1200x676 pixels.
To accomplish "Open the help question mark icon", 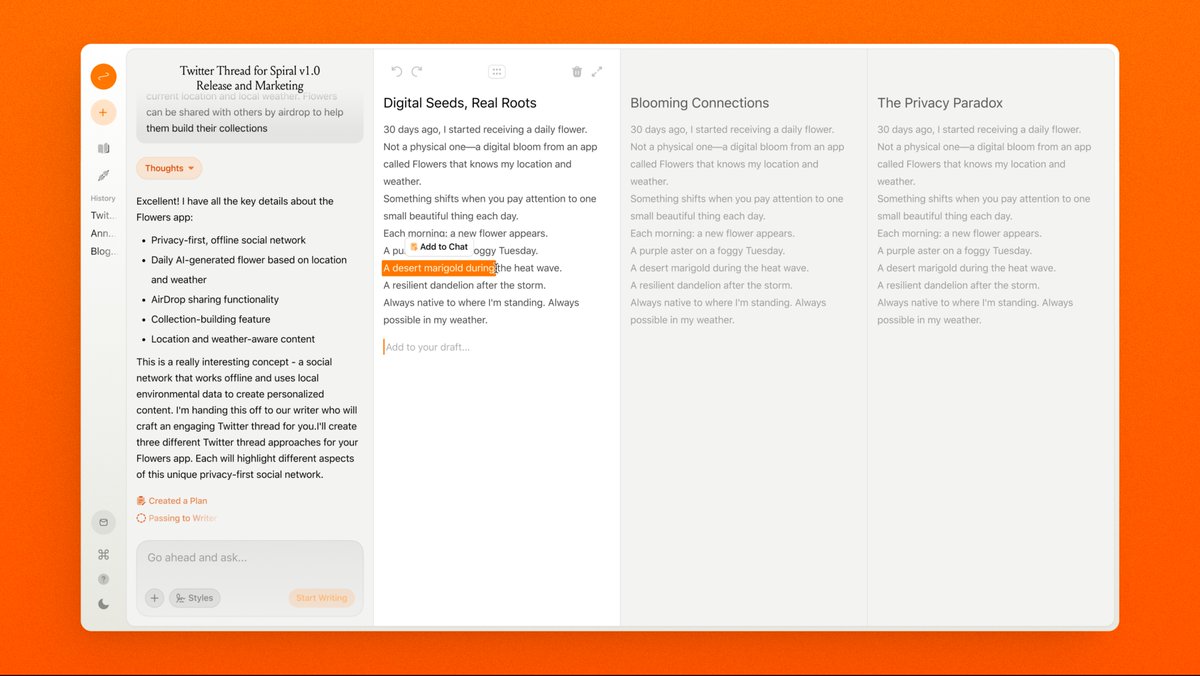I will (103, 579).
